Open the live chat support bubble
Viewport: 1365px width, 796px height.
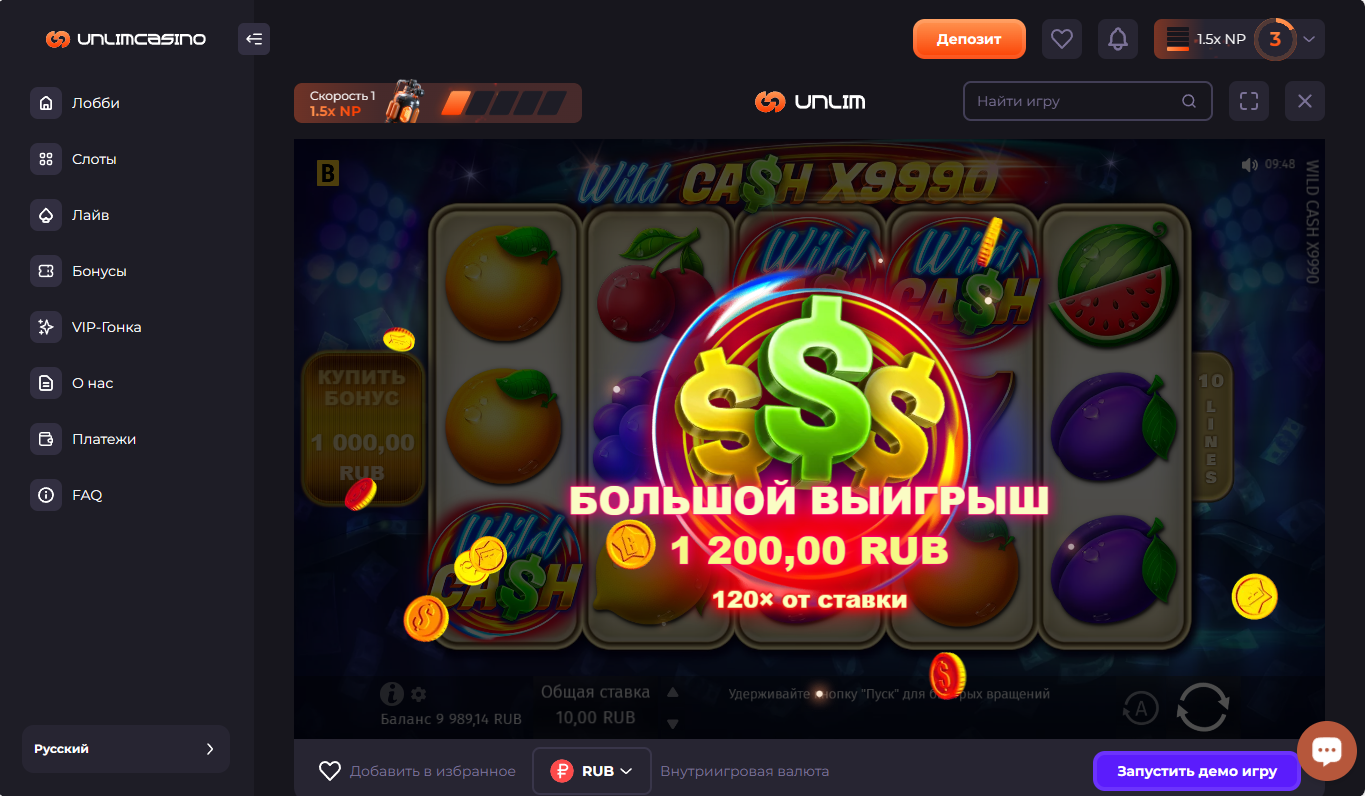click(x=1326, y=750)
